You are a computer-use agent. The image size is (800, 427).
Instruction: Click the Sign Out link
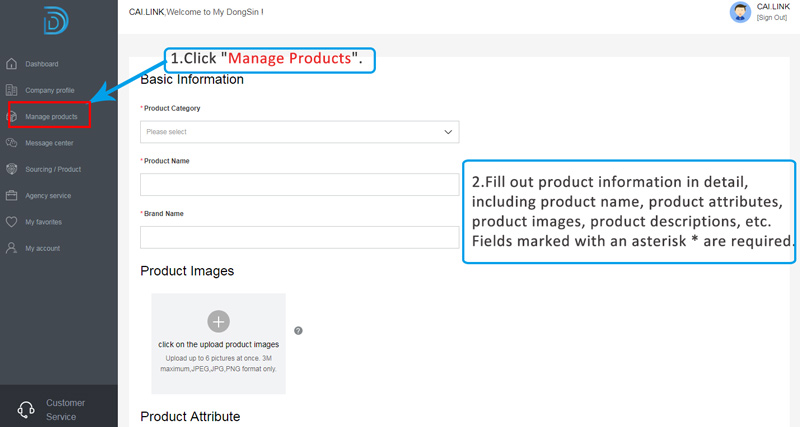click(772, 18)
